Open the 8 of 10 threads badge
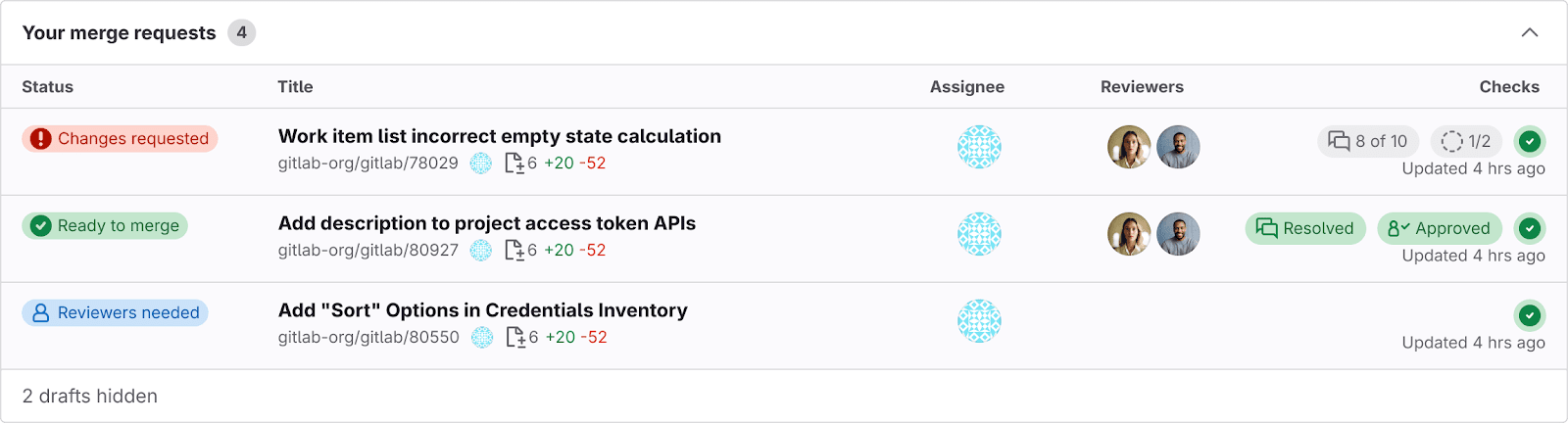Image resolution: width=1568 pixels, height=423 pixels. click(x=1368, y=141)
